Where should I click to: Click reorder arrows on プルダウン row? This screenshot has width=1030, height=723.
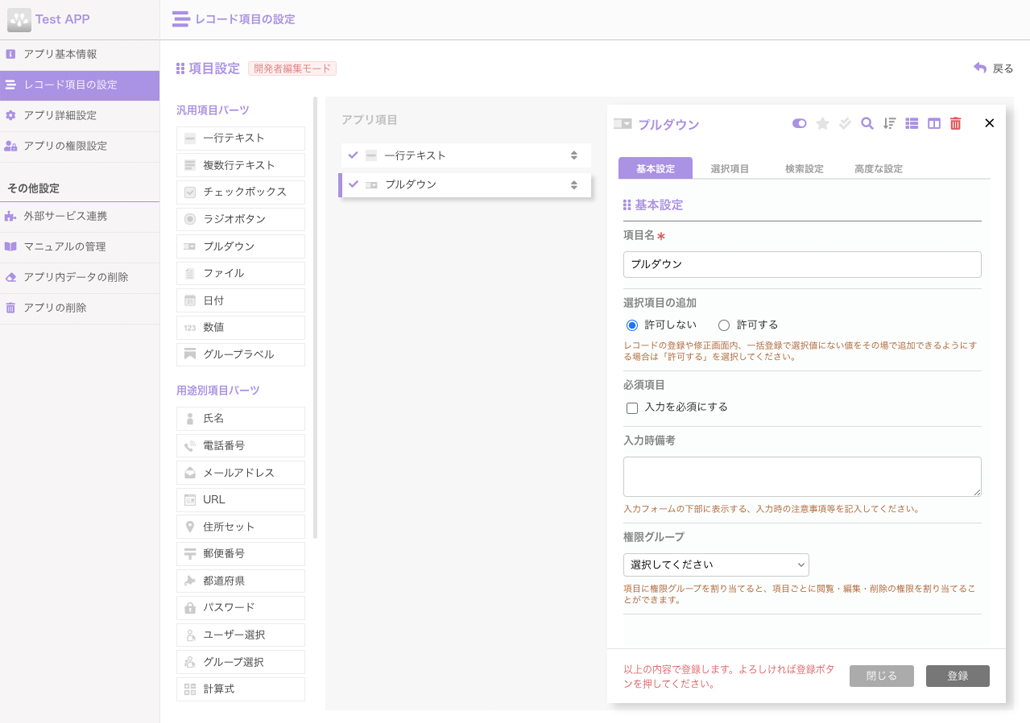click(x=573, y=185)
